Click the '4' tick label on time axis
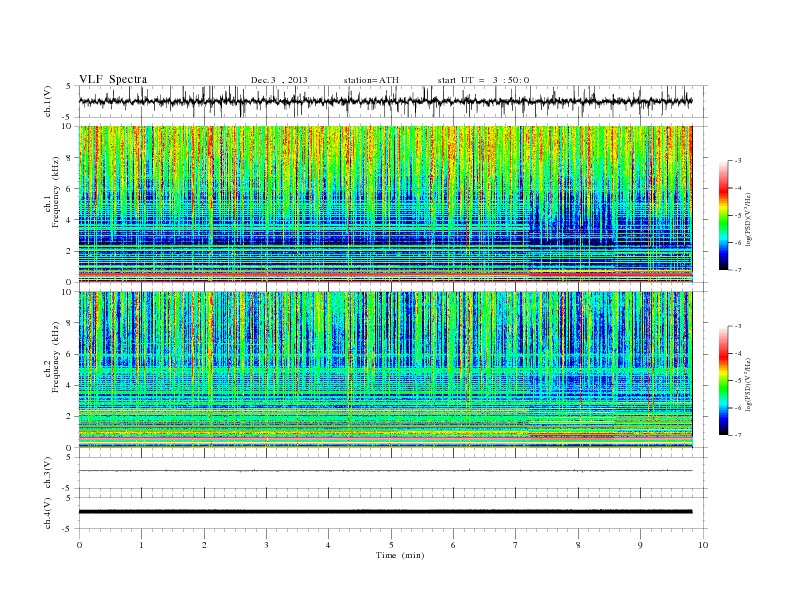This screenshot has width=792, height=612. click(x=328, y=545)
